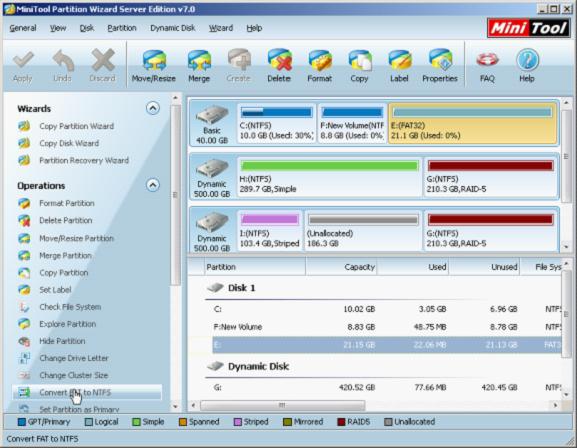577x448 pixels.
Task: Click the Capacity column header
Action: click(x=341, y=267)
